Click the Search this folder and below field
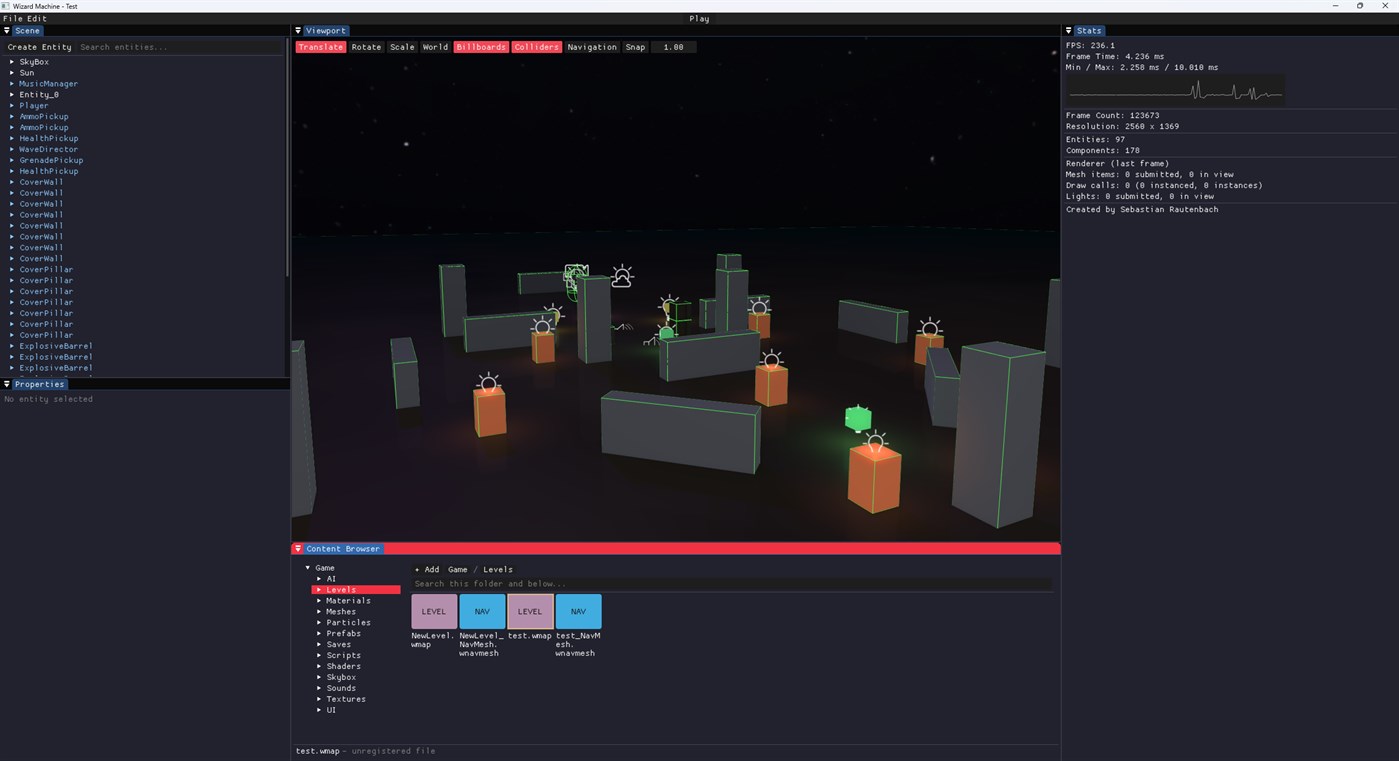 click(731, 584)
